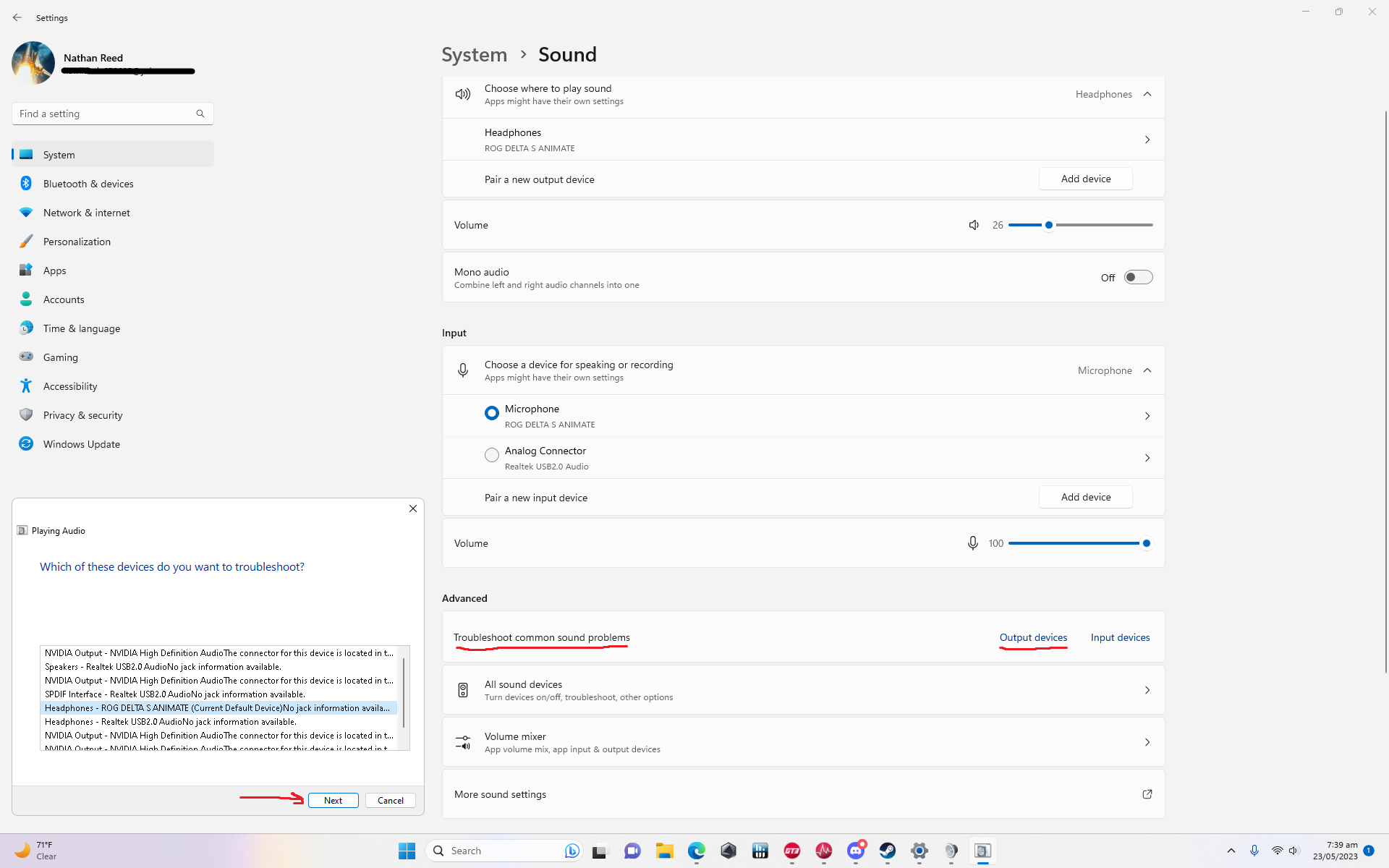Select the Analog Connector input radio button
The width and height of the screenshot is (1389, 868).
(x=492, y=455)
